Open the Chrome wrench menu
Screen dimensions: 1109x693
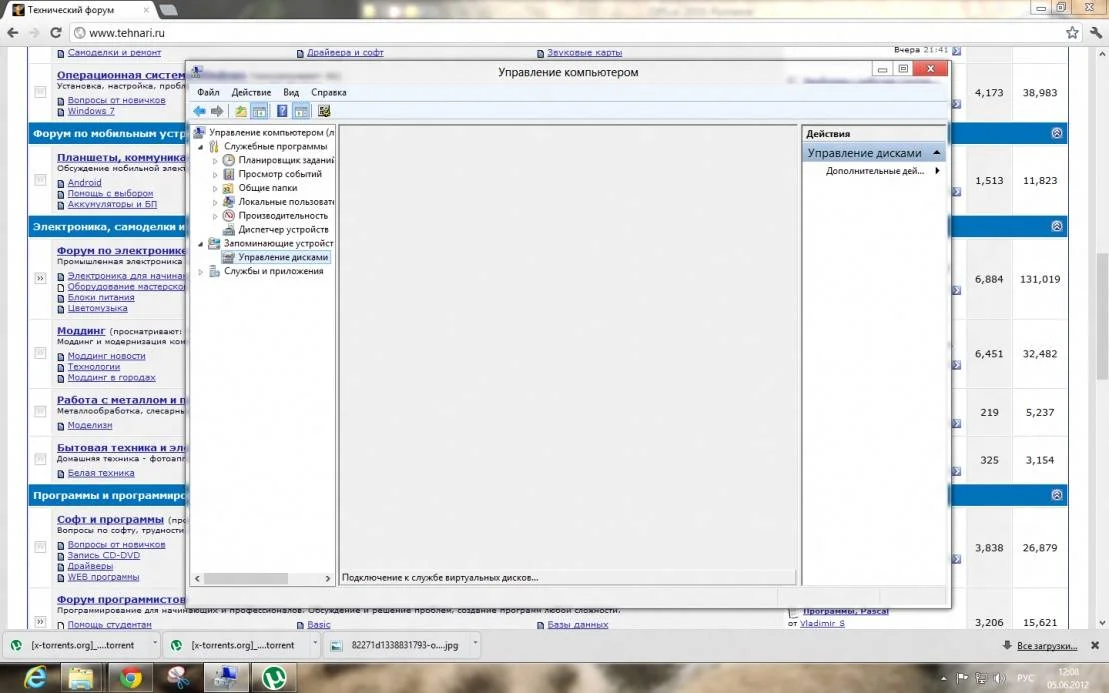(1096, 33)
